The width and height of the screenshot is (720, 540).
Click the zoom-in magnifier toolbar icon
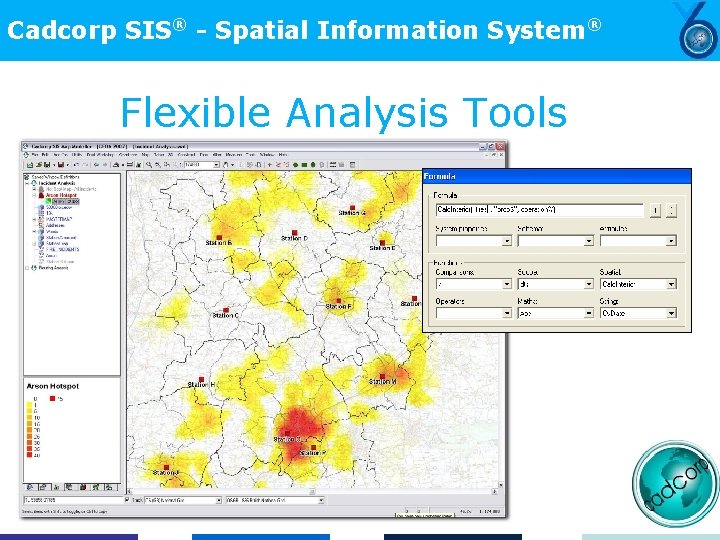click(149, 165)
